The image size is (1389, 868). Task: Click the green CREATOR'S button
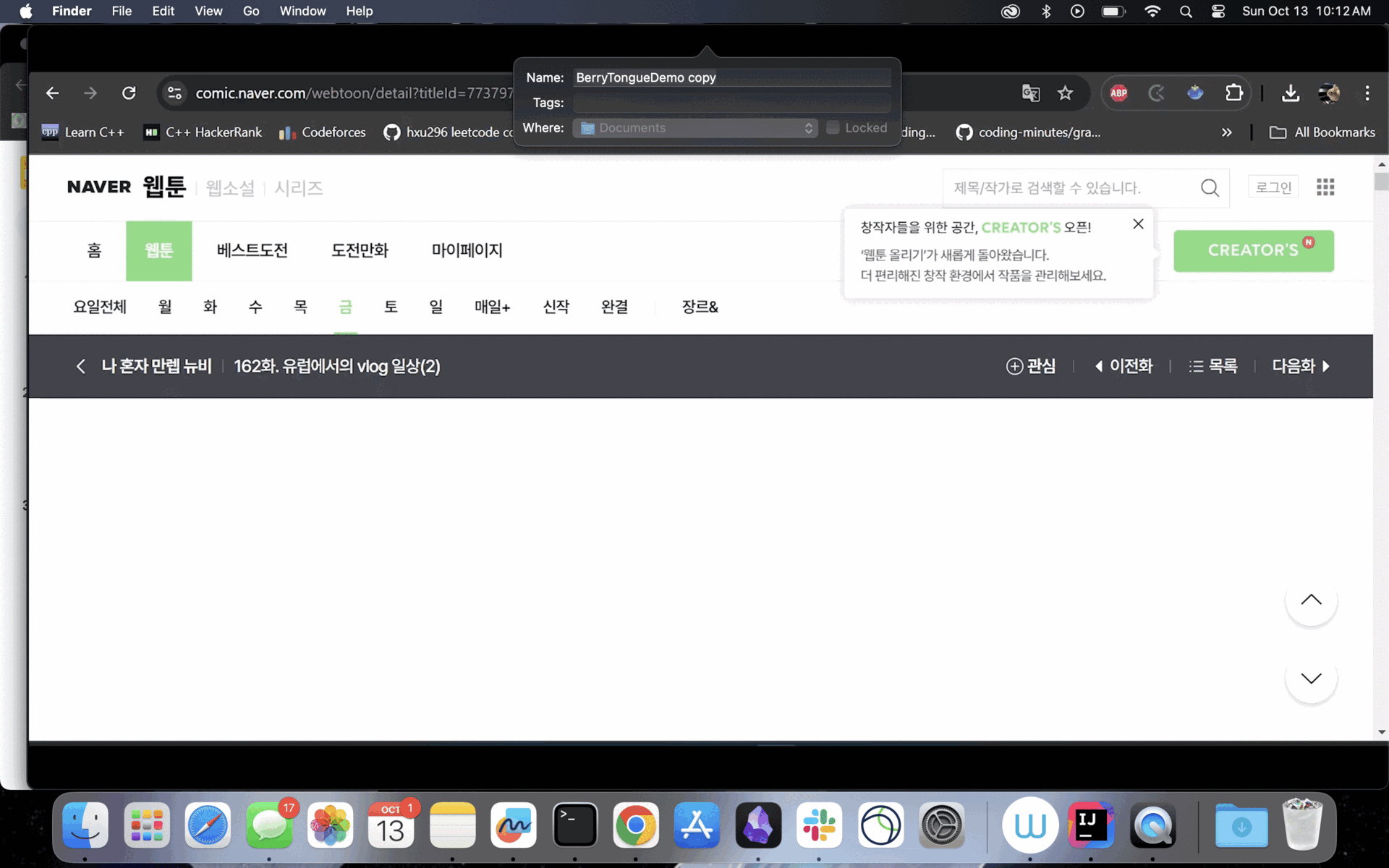pos(1253,251)
